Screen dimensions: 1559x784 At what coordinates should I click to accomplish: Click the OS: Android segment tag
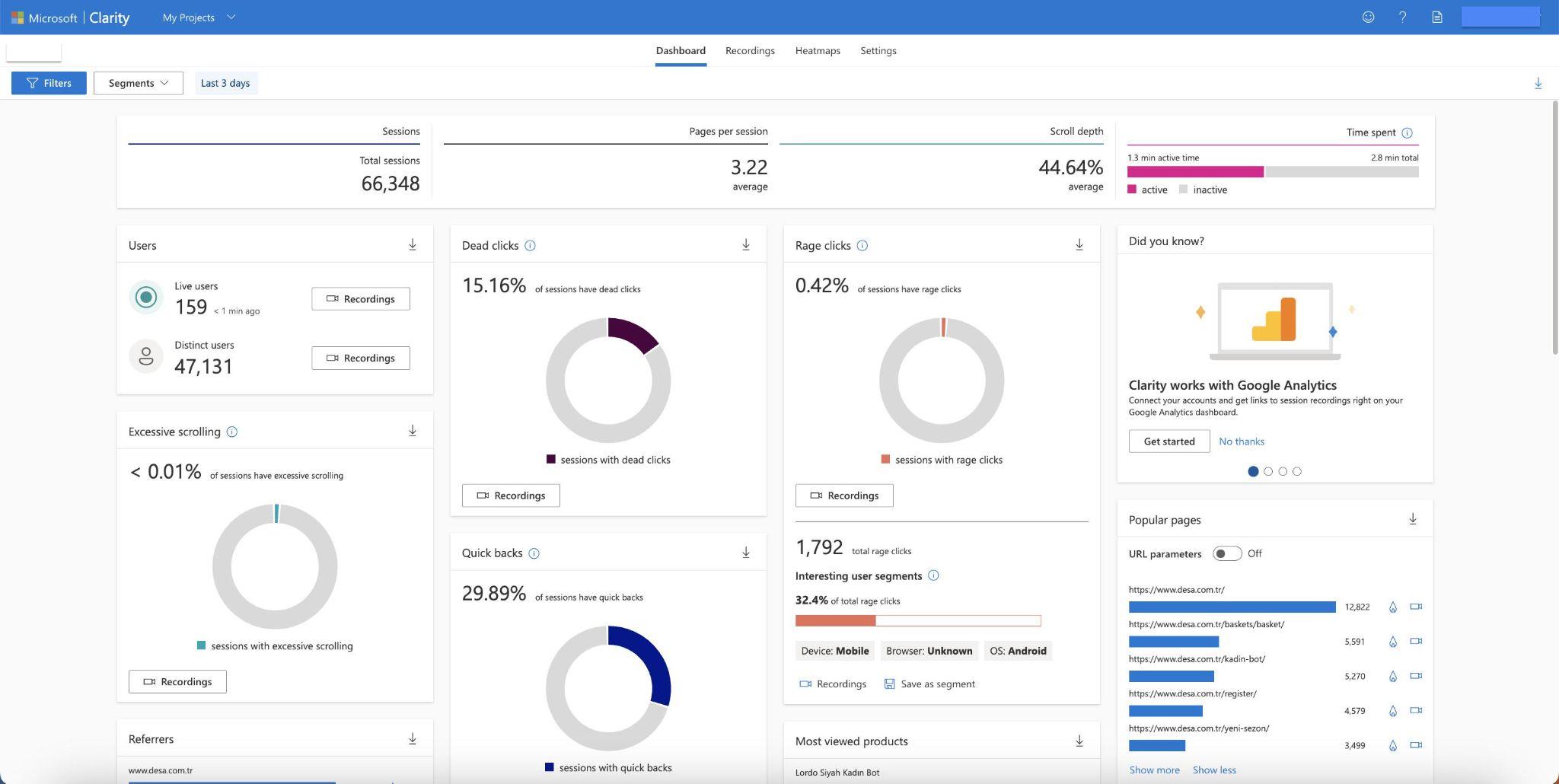pos(1018,651)
